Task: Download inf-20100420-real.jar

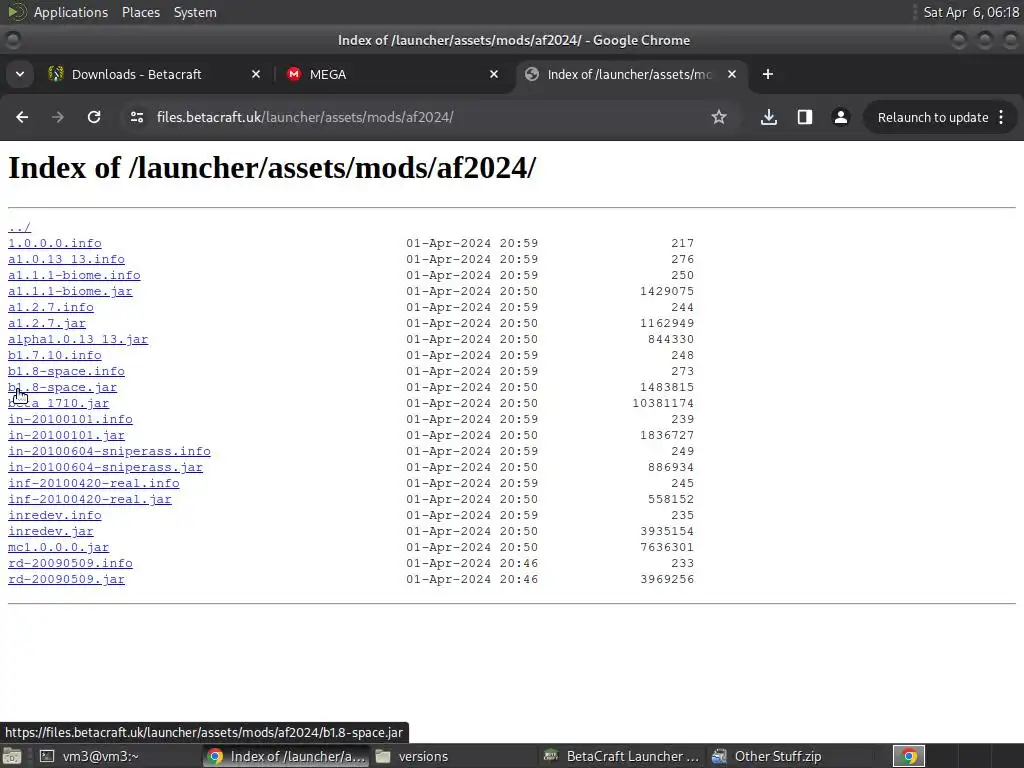Action: point(89,499)
